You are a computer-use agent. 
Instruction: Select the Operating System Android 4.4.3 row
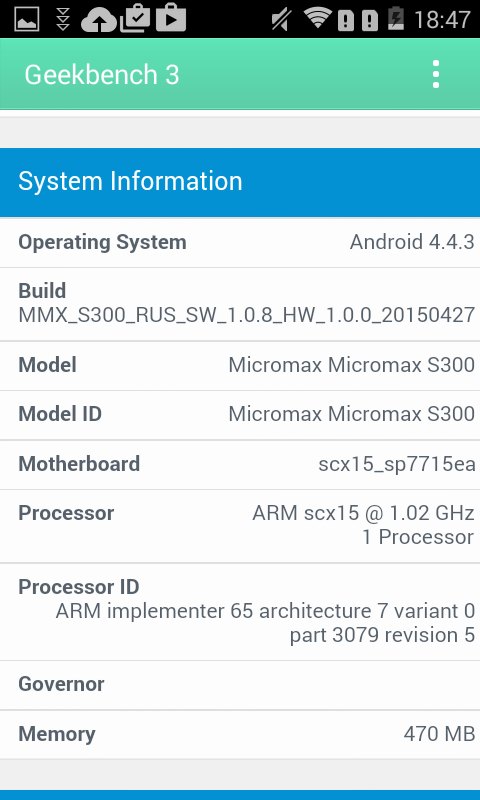click(240, 242)
